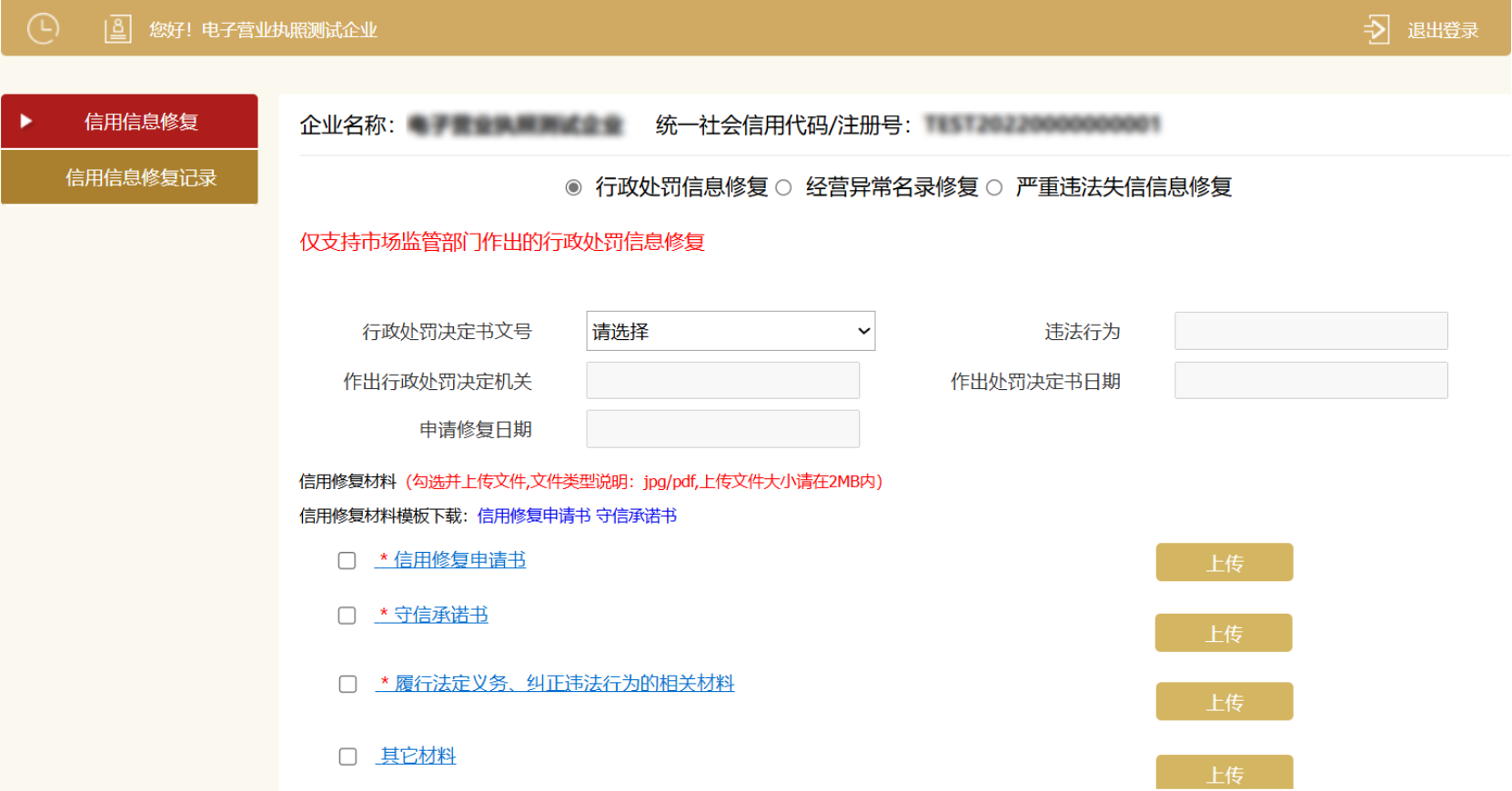Open 信用信息修复记录 sidebar menu
This screenshot has width=1512, height=791.
[140, 177]
